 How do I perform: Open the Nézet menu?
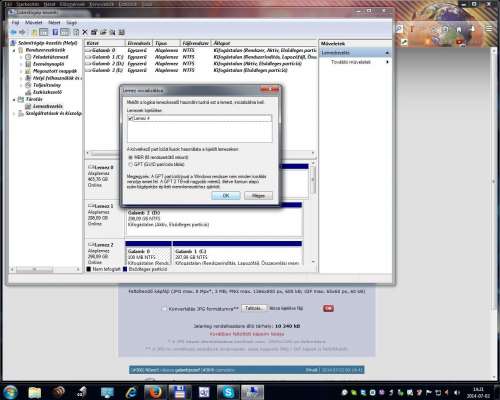(x=54, y=22)
